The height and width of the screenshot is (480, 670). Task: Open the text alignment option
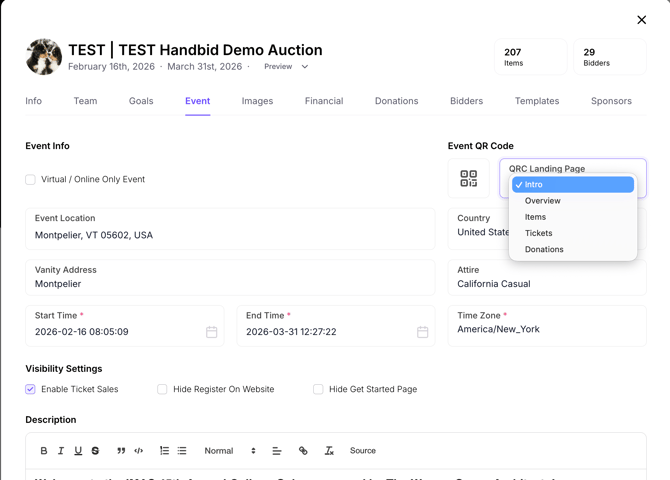pos(277,451)
